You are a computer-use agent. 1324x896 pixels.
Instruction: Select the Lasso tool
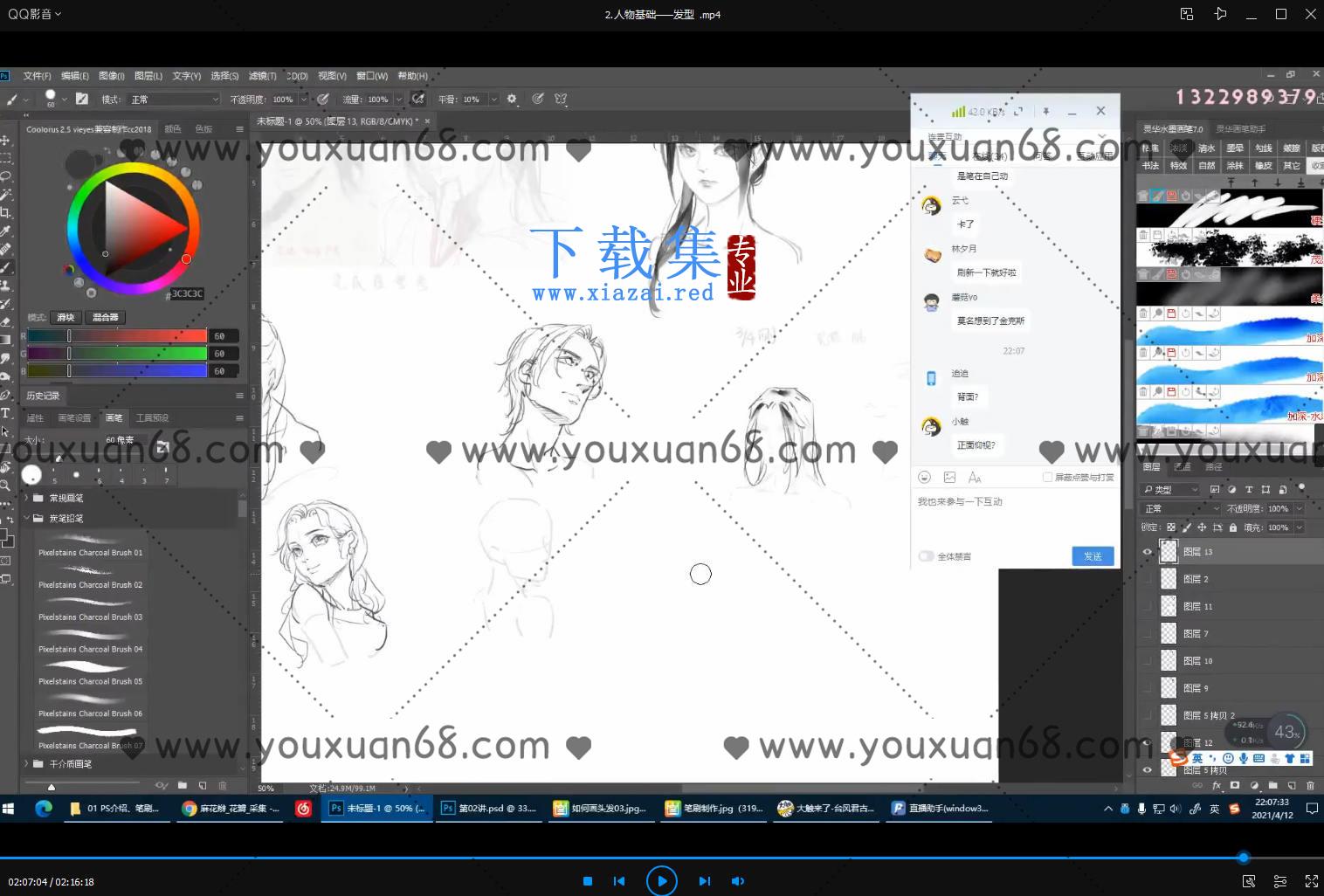(5, 176)
